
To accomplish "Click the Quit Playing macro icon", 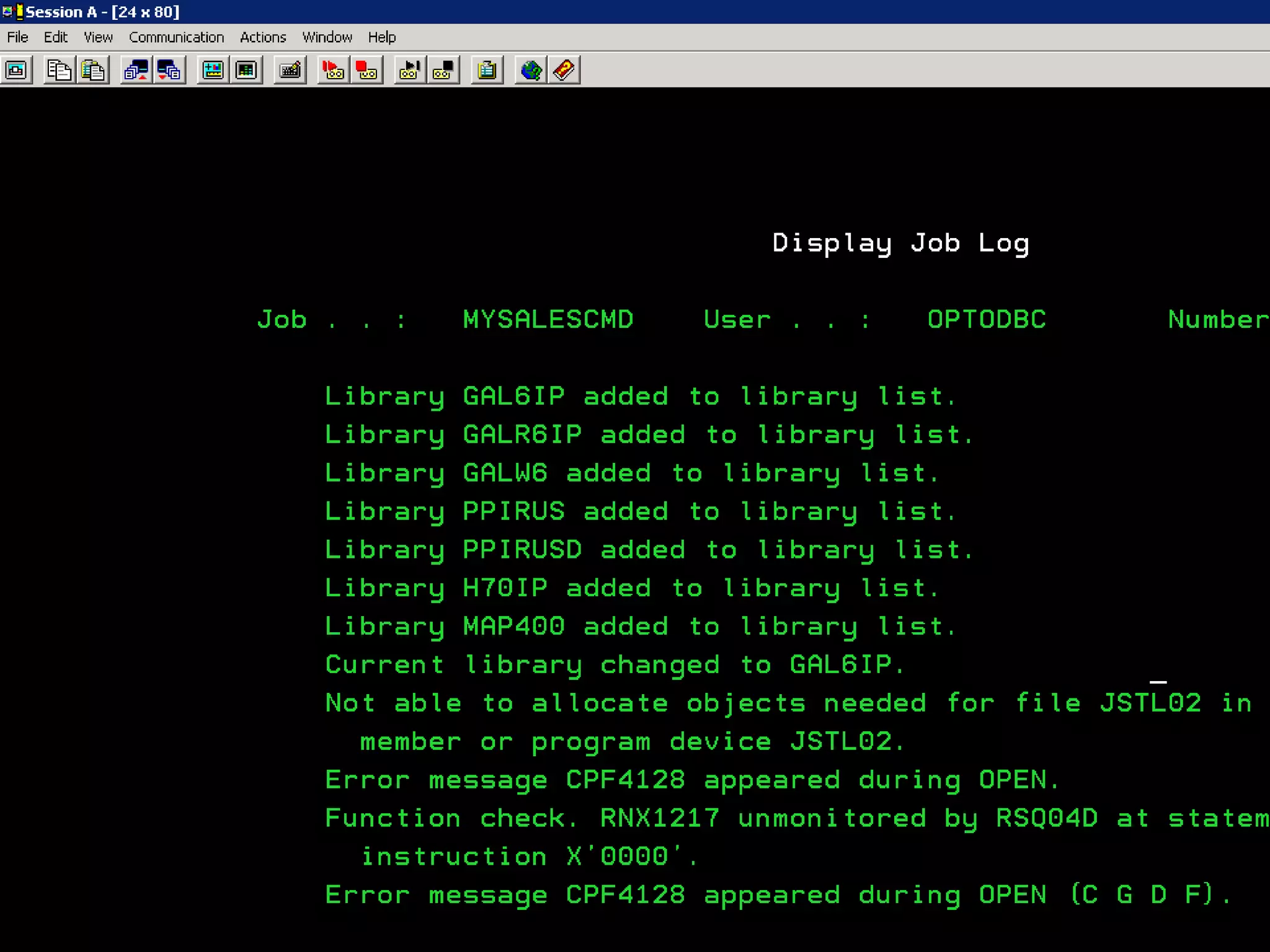I will click(x=443, y=70).
